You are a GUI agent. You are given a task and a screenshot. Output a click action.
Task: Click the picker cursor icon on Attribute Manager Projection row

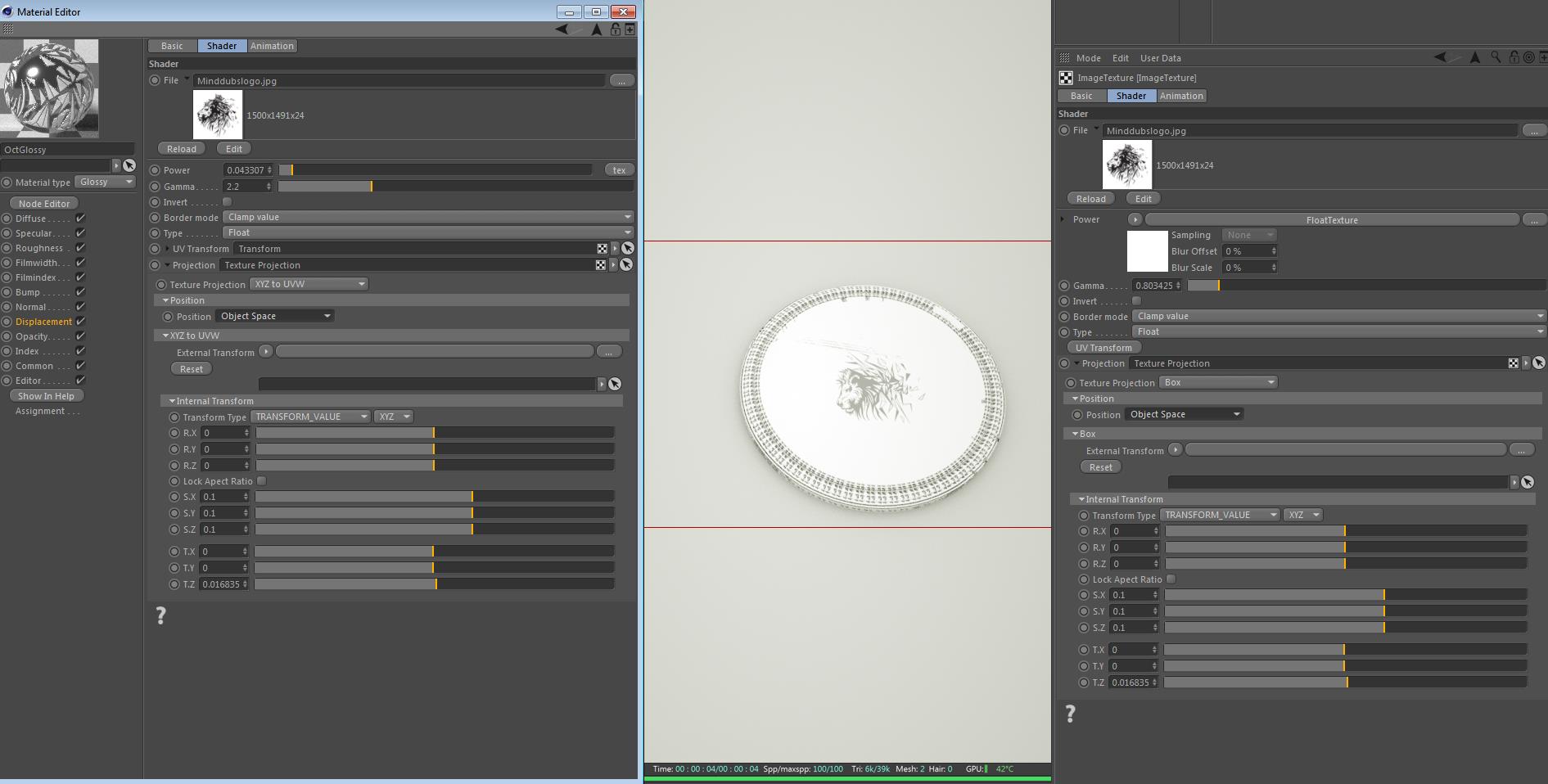coord(1539,363)
